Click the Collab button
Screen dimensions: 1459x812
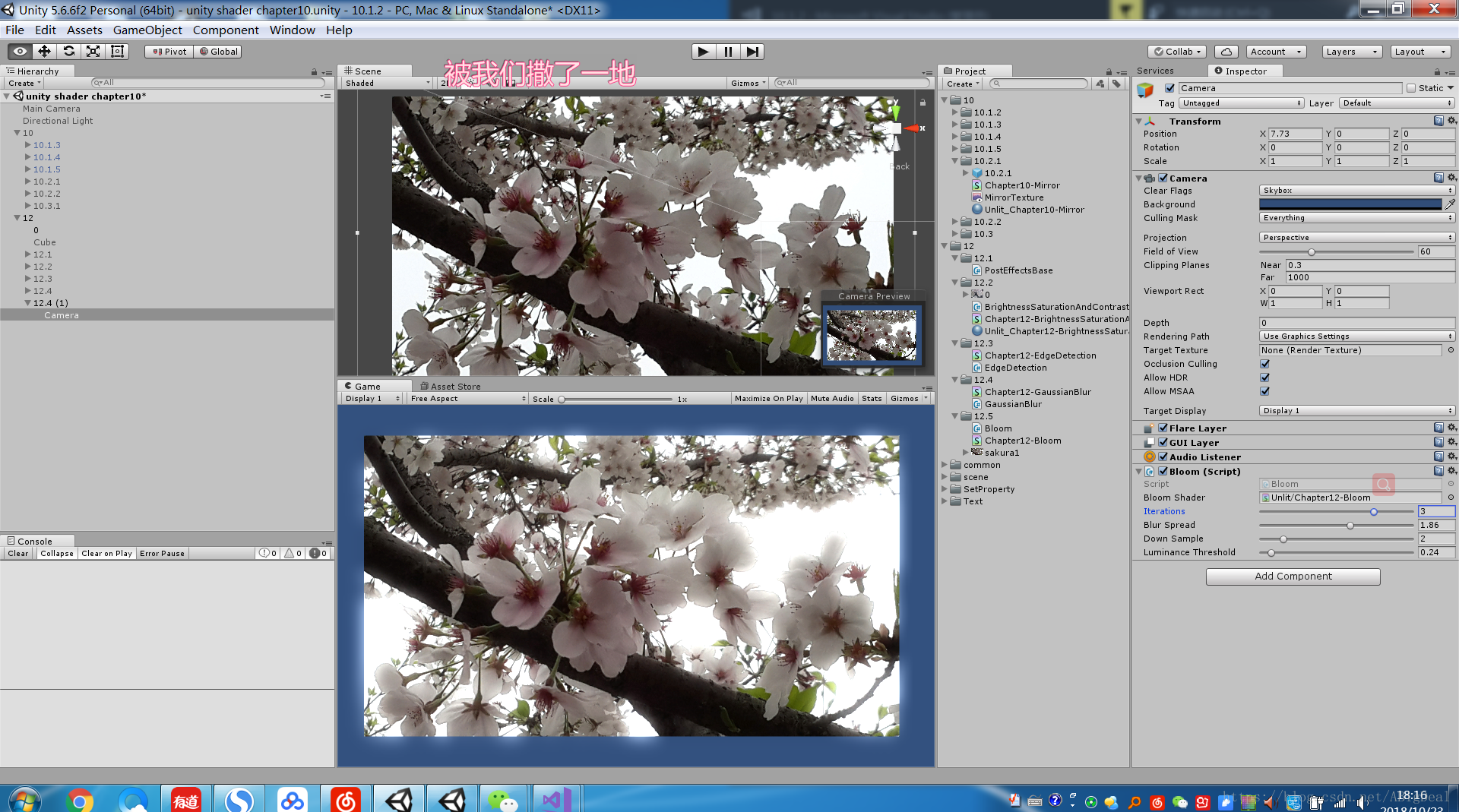1178,52
